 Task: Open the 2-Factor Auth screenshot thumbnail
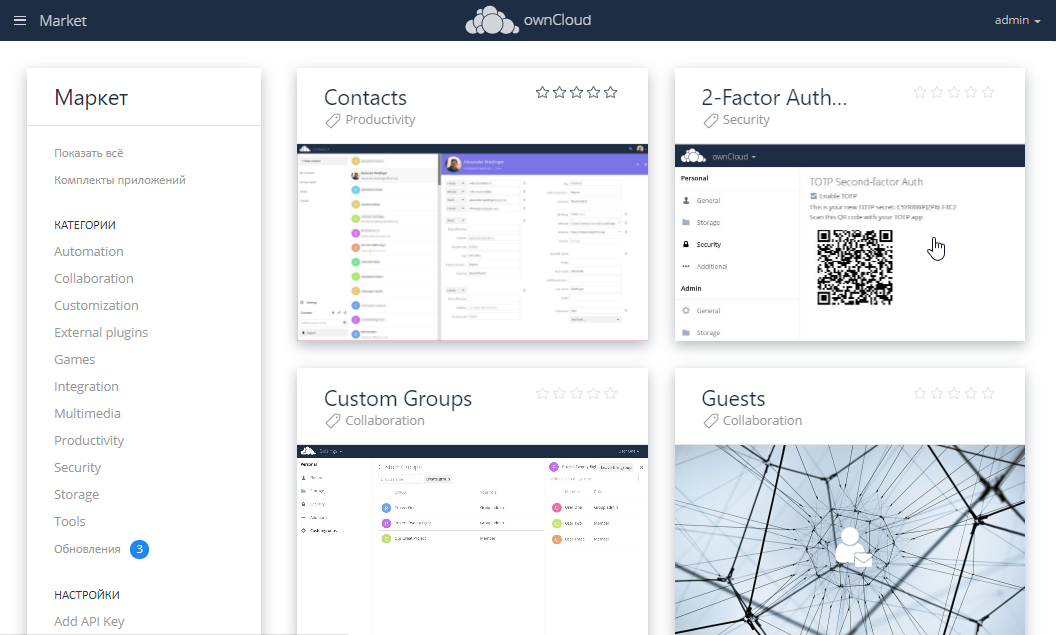850,242
